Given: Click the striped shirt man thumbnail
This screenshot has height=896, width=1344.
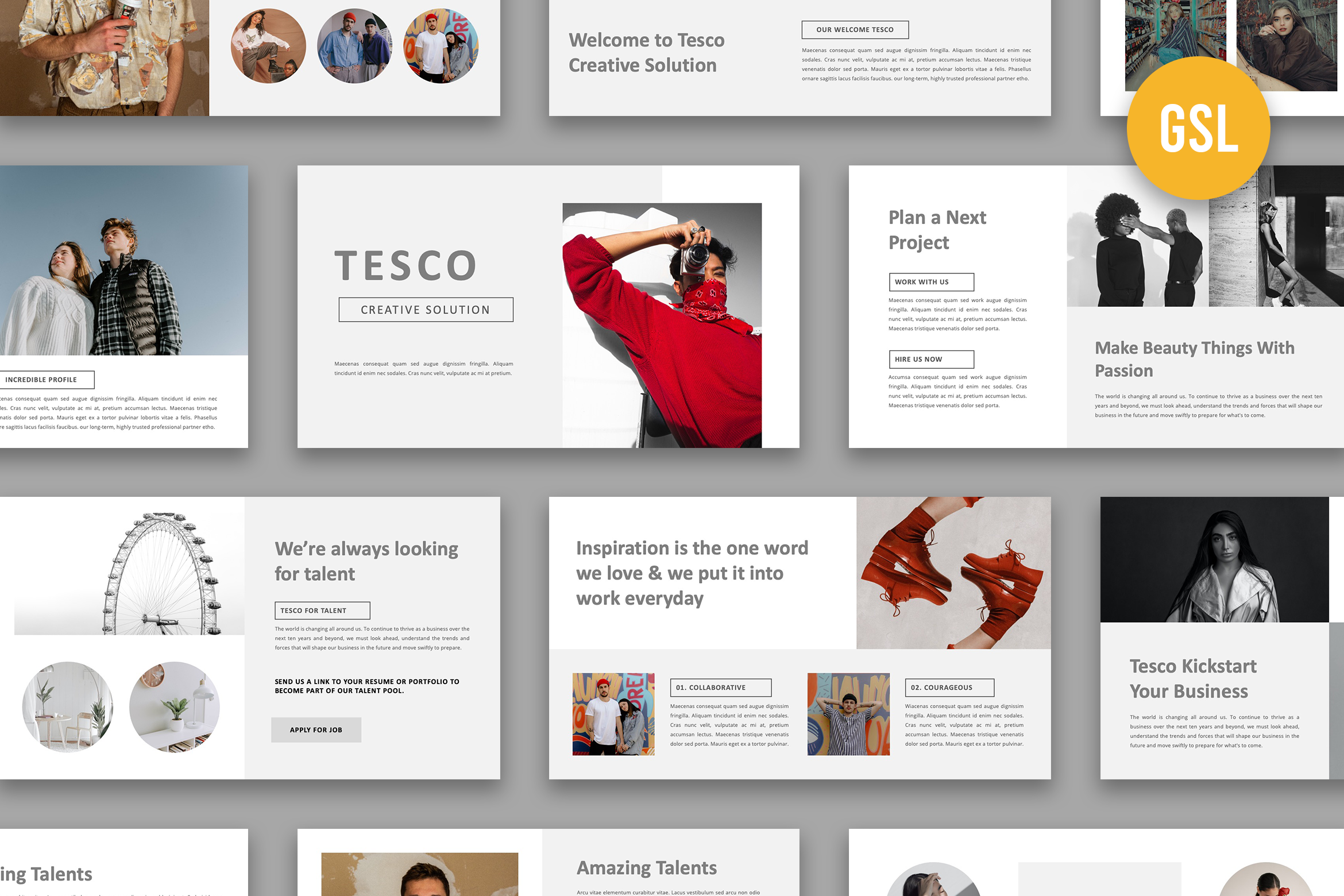Looking at the screenshot, I should point(848,714).
